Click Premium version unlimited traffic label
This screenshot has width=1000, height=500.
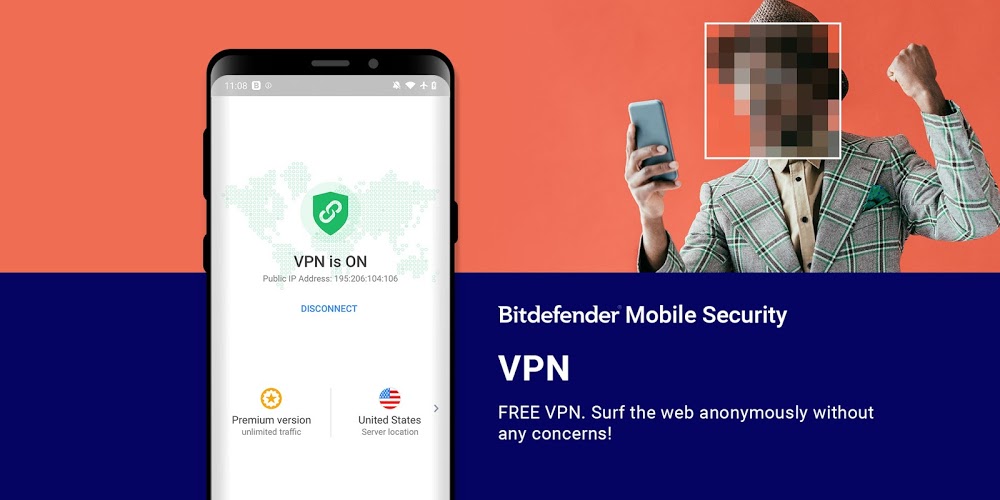[271, 425]
